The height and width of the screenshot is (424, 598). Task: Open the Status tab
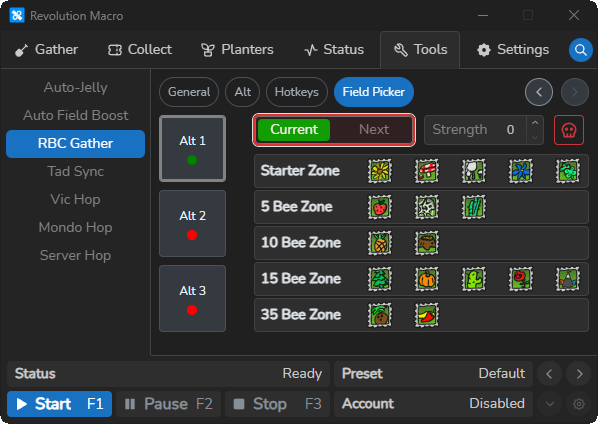(334, 50)
